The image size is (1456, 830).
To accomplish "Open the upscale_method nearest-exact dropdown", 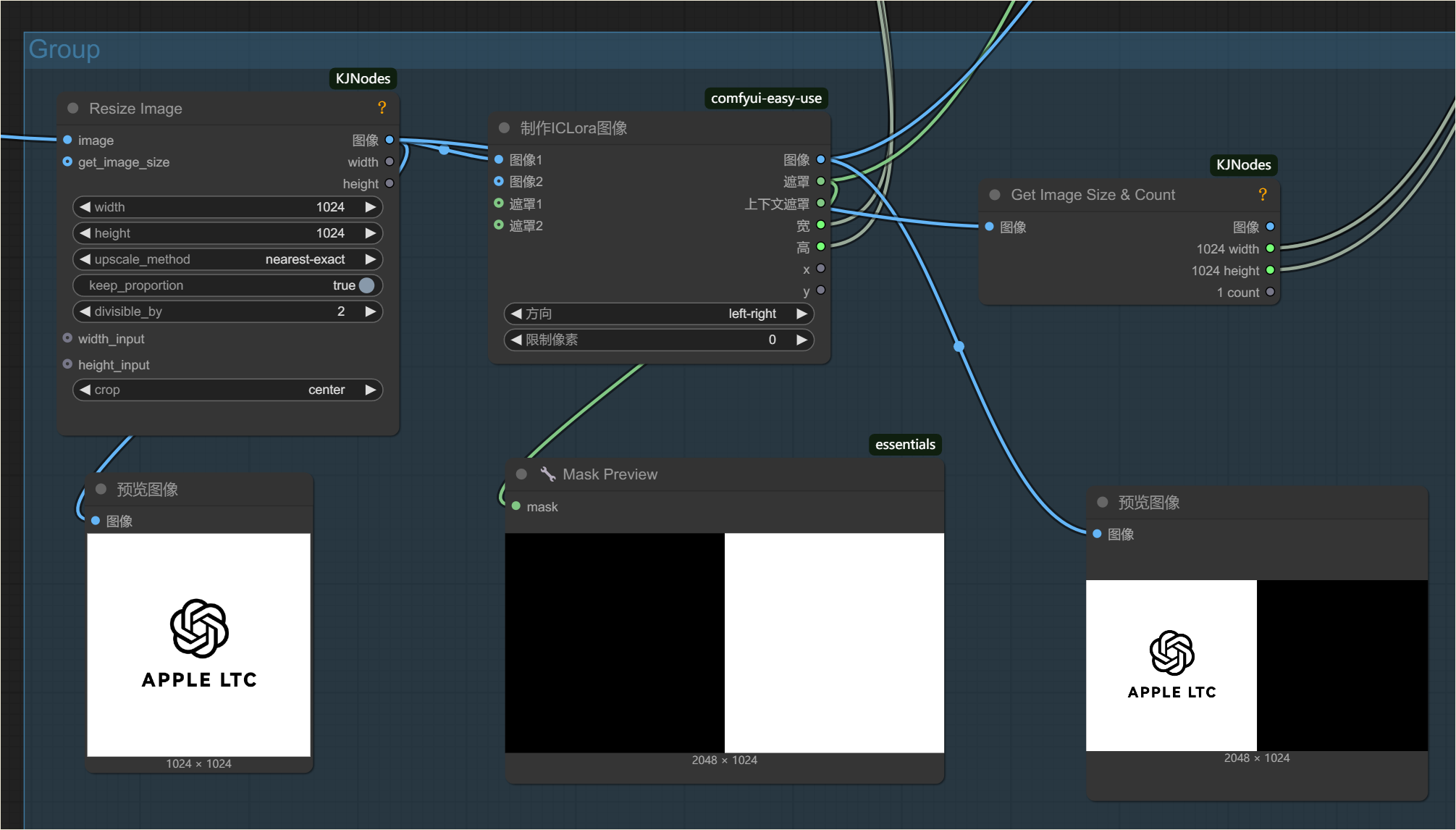I will 227,259.
